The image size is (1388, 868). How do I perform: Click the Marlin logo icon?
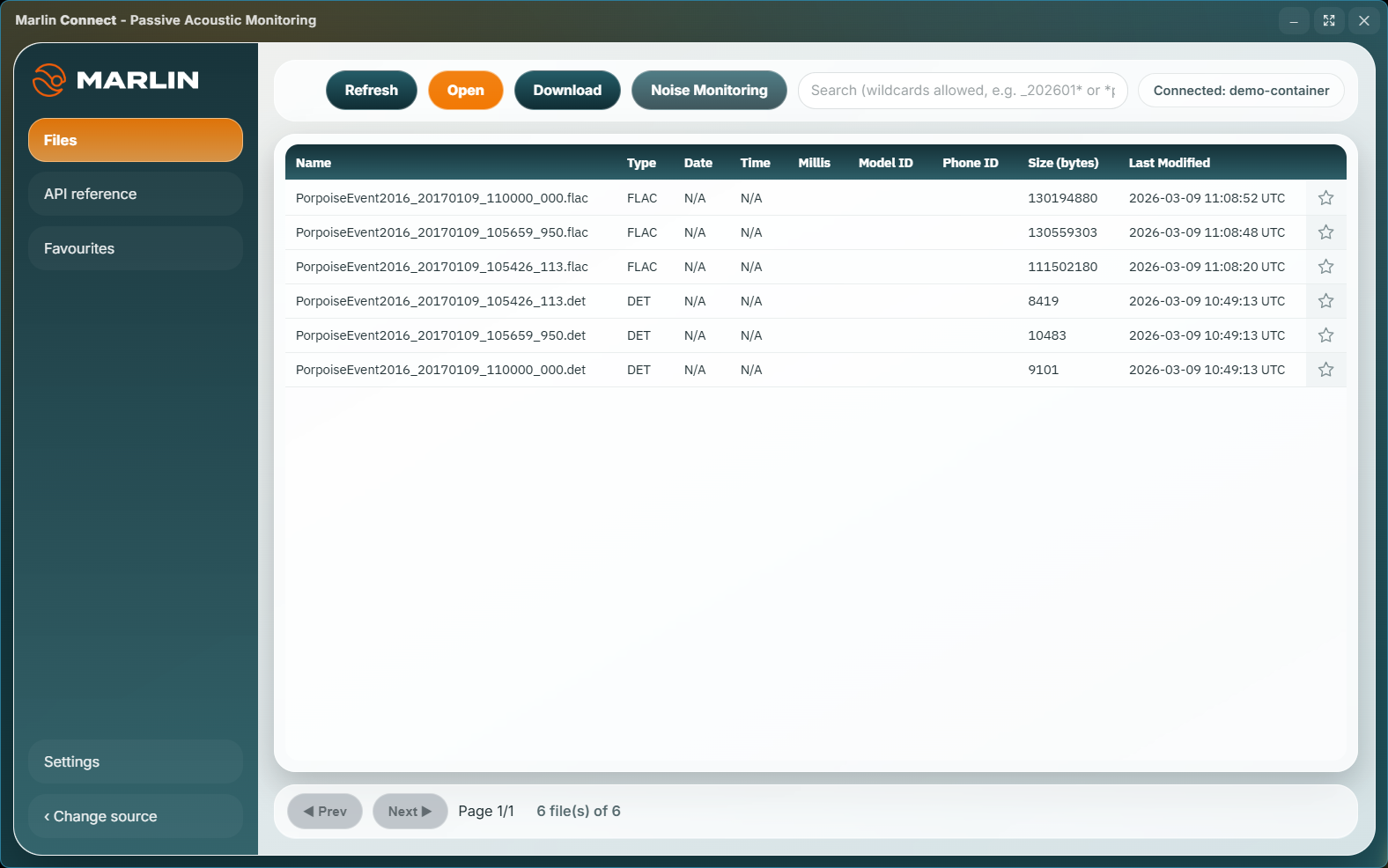coord(49,80)
